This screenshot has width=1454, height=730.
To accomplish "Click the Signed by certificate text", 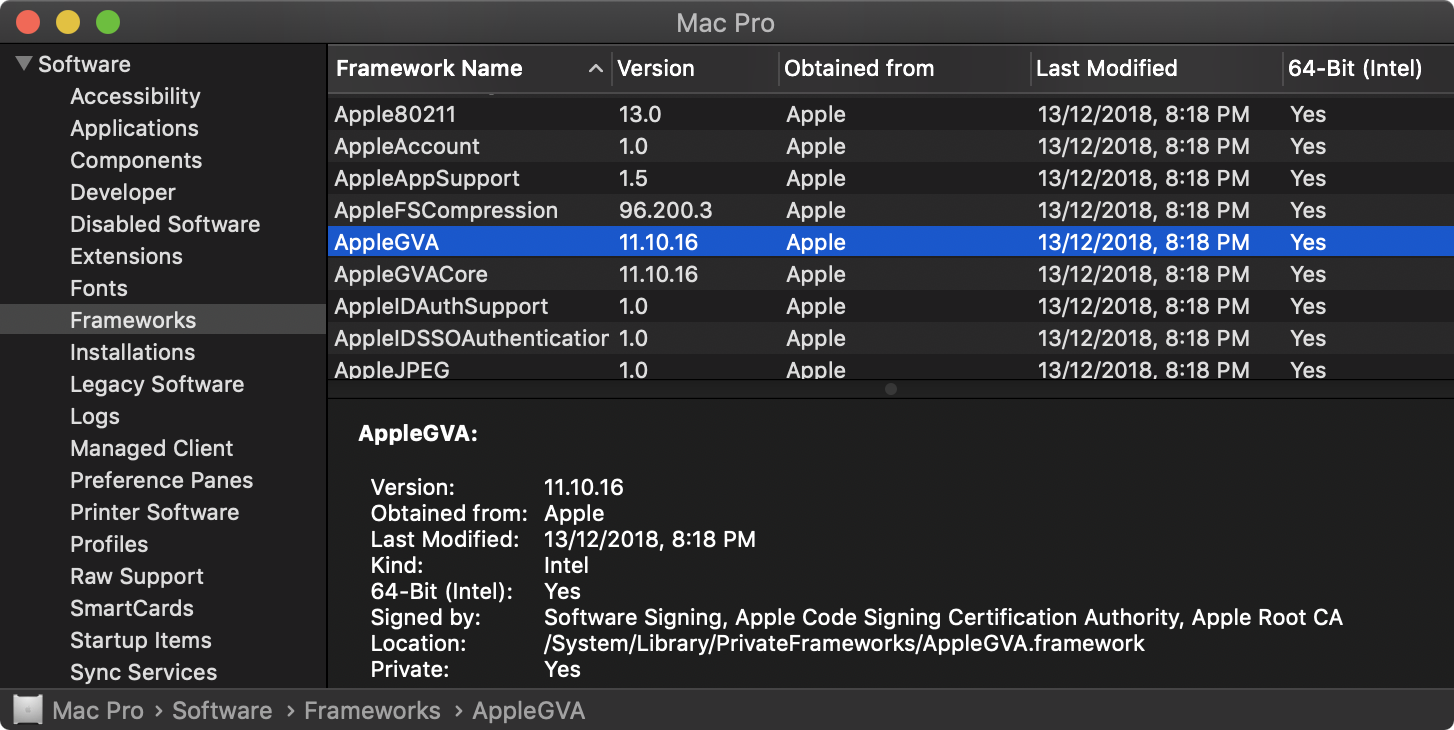I will (943, 617).
